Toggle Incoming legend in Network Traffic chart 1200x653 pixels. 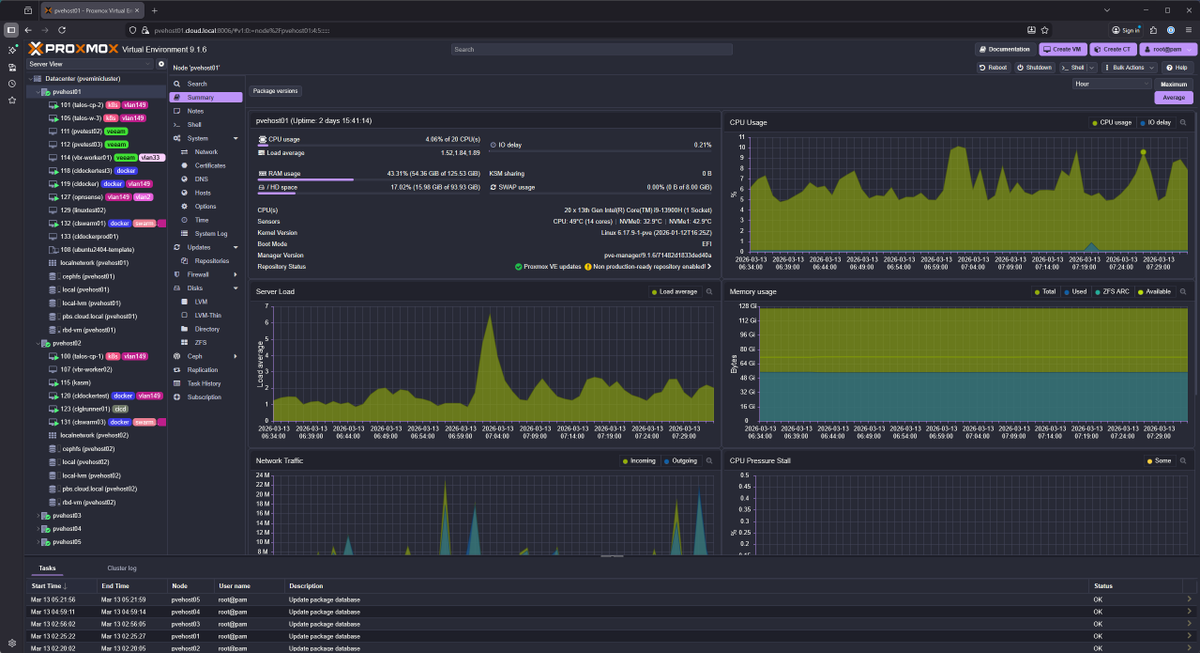639,460
